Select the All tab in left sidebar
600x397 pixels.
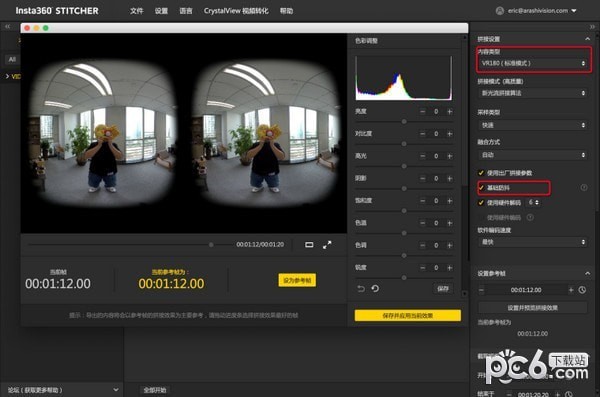coord(12,59)
